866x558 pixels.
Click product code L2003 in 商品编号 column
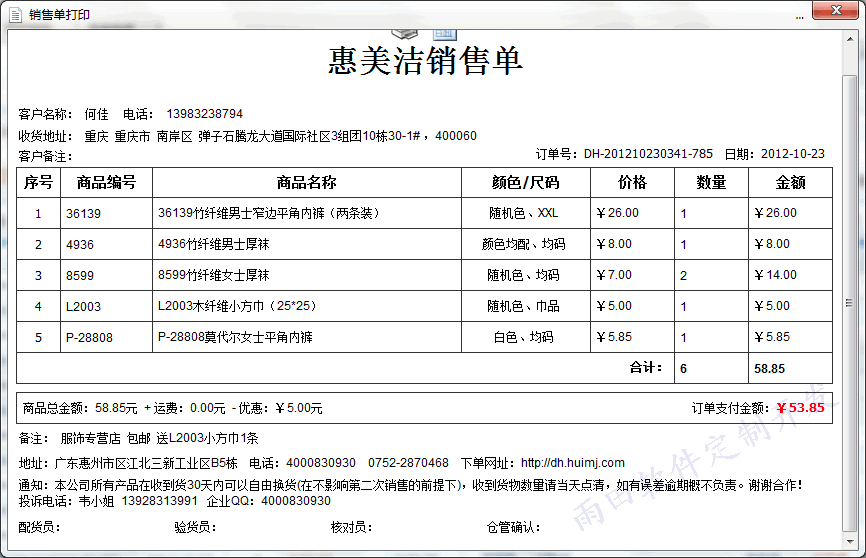tap(83, 307)
